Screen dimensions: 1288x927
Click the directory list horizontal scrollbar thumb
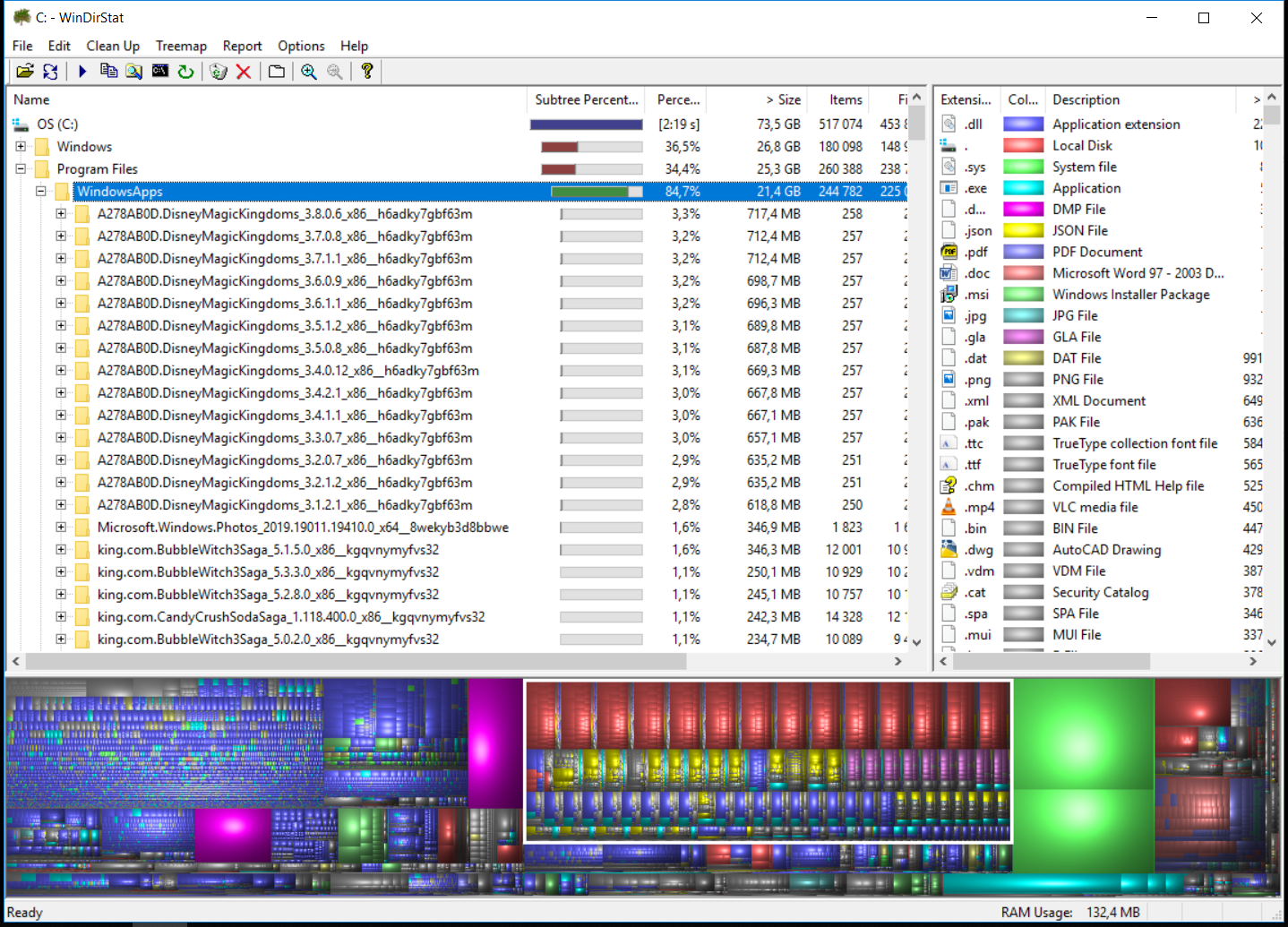pos(356,661)
